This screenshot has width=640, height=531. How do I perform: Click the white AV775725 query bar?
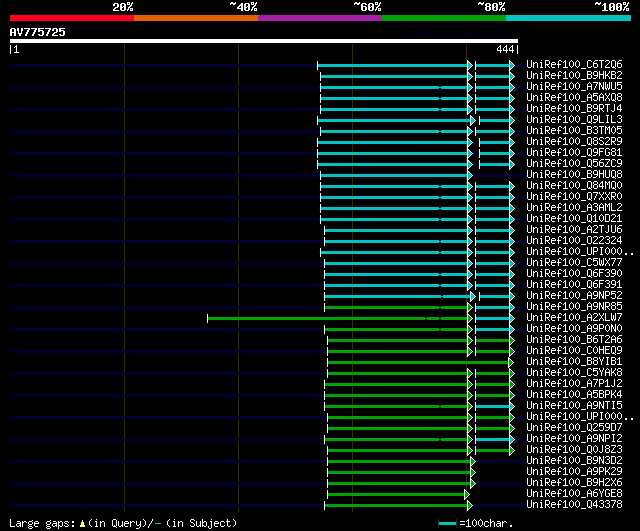[264, 41]
